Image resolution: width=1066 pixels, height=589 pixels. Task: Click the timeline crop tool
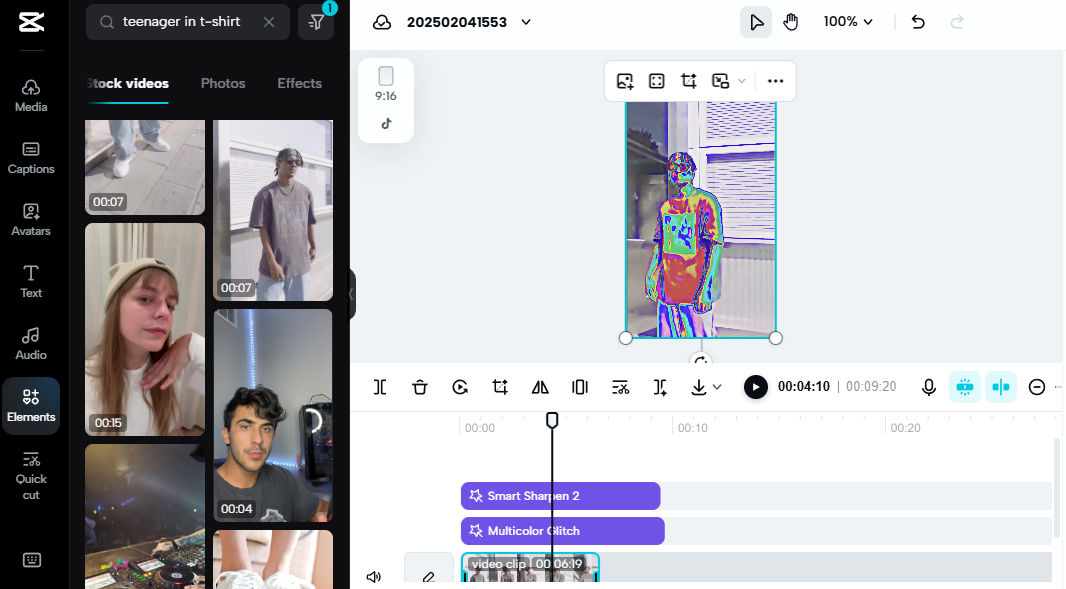pos(500,387)
